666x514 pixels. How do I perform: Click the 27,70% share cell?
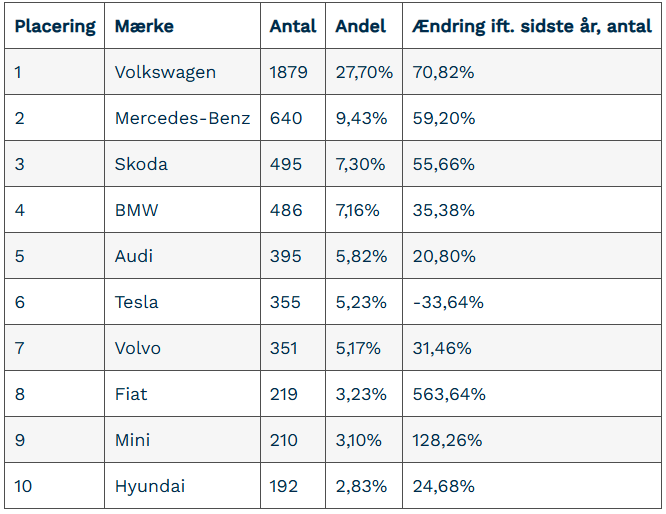(x=364, y=72)
